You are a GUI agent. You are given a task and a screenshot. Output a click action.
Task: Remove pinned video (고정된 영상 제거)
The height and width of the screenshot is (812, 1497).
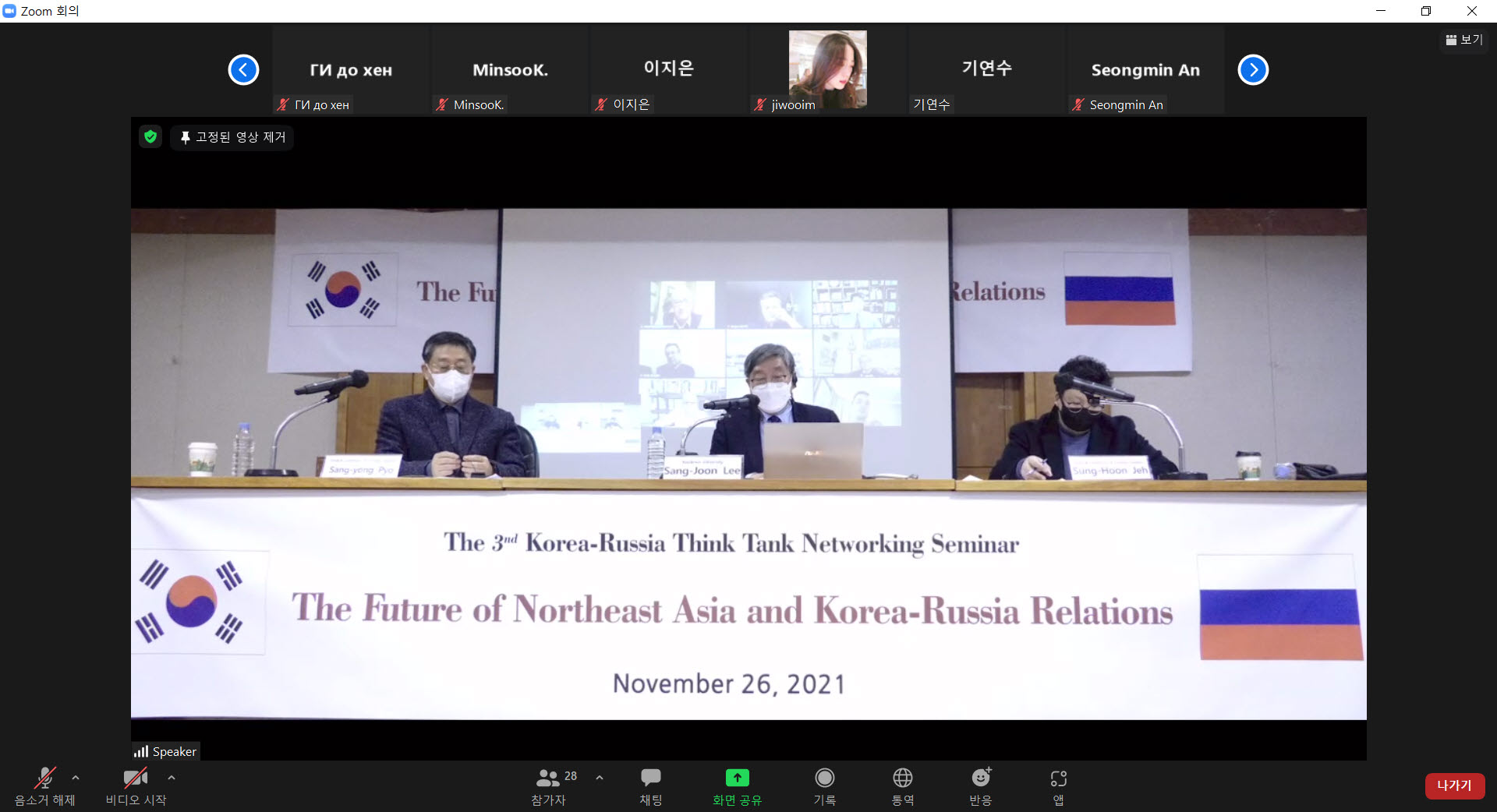coord(233,137)
